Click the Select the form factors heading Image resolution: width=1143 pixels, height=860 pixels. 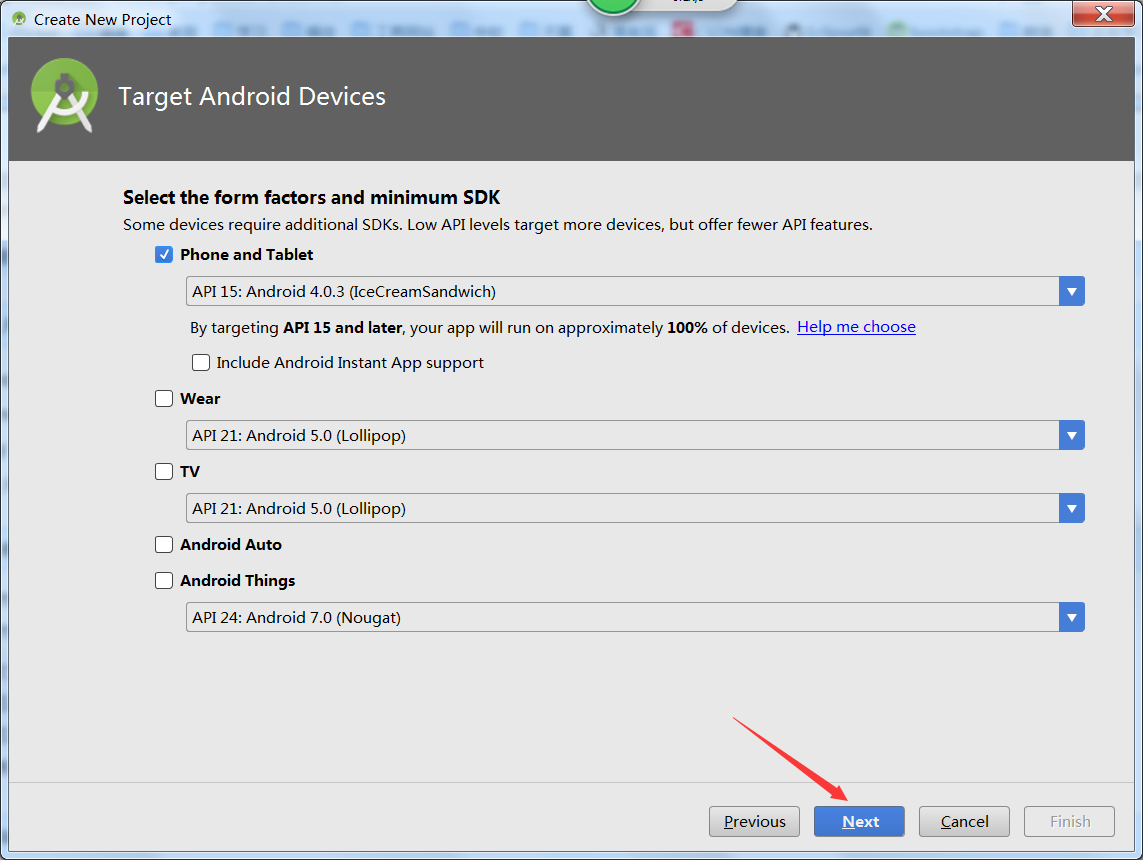[x=311, y=198]
